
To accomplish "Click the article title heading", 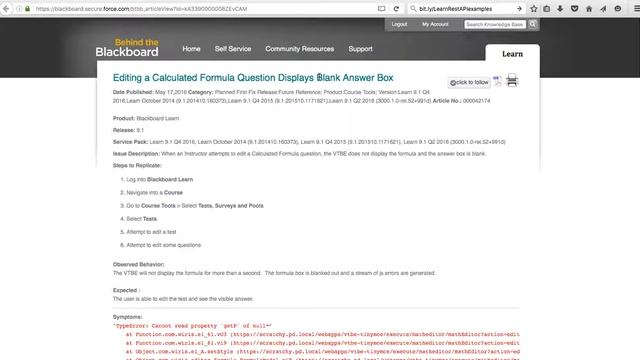I will pyautogui.click(x=253, y=78).
